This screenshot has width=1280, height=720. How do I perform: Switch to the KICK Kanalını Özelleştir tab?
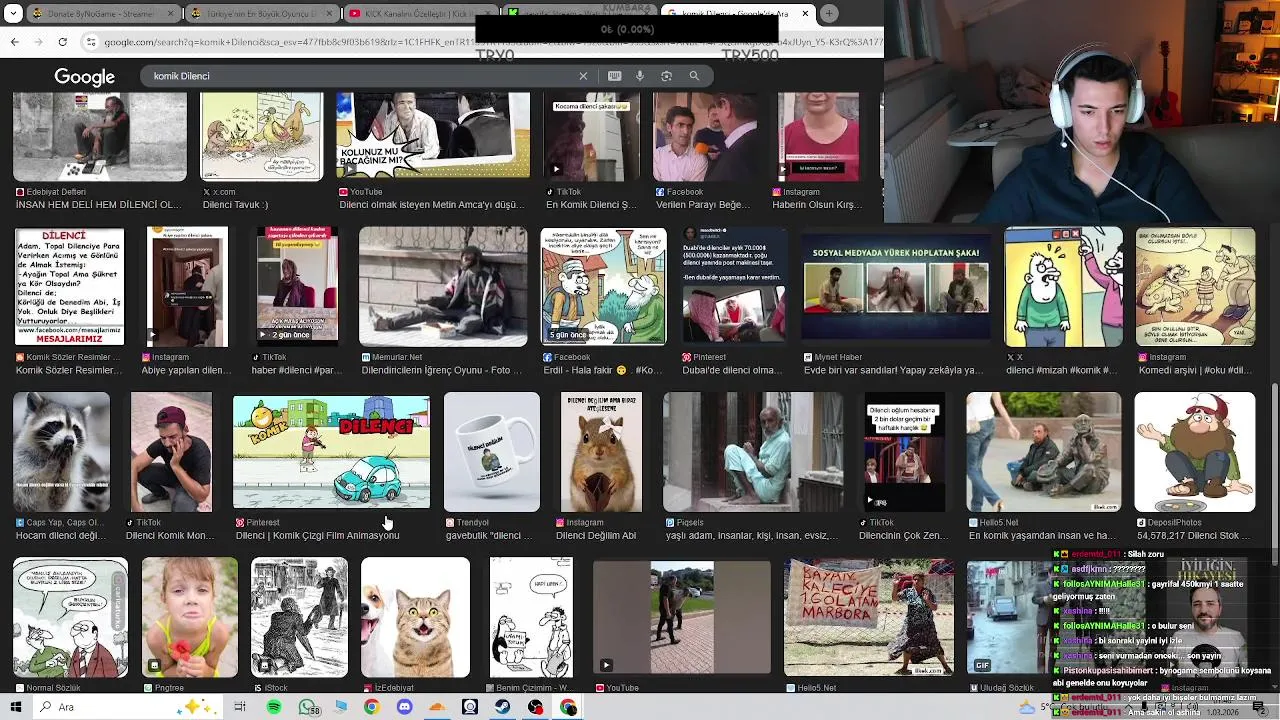click(x=421, y=14)
